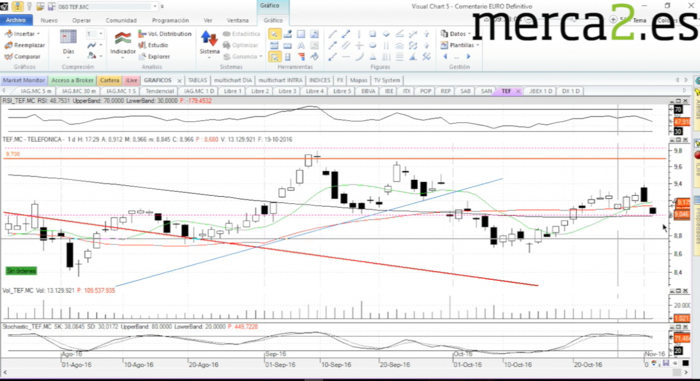This screenshot has height=381, width=700.
Task: Select the Comparar graphics icon
Action: [x=8, y=57]
